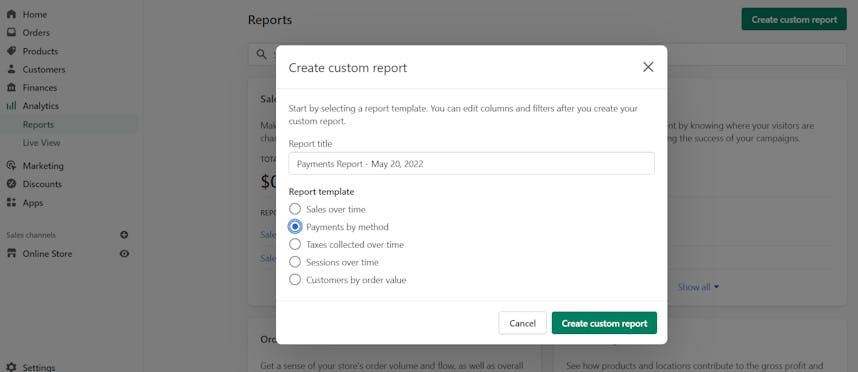Click the Analytics bar chart icon
Image resolution: width=858 pixels, height=372 pixels.
point(11,106)
